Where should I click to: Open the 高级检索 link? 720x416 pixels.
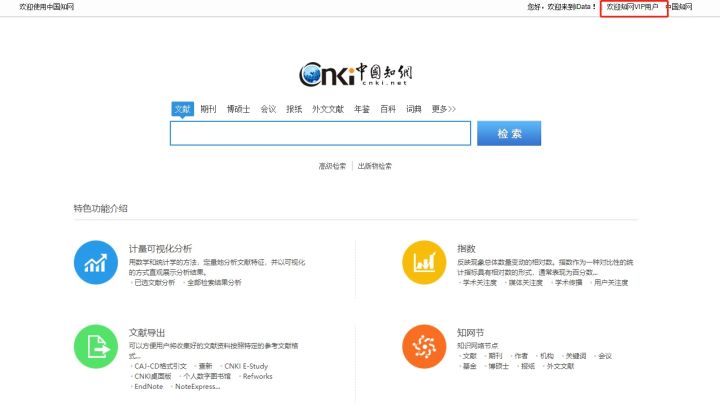332,166
